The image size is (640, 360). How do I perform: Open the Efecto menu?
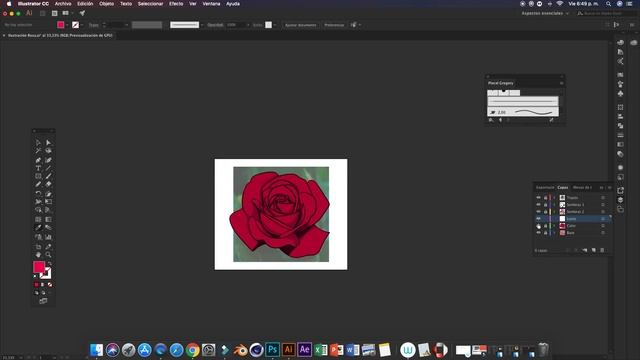176,4
